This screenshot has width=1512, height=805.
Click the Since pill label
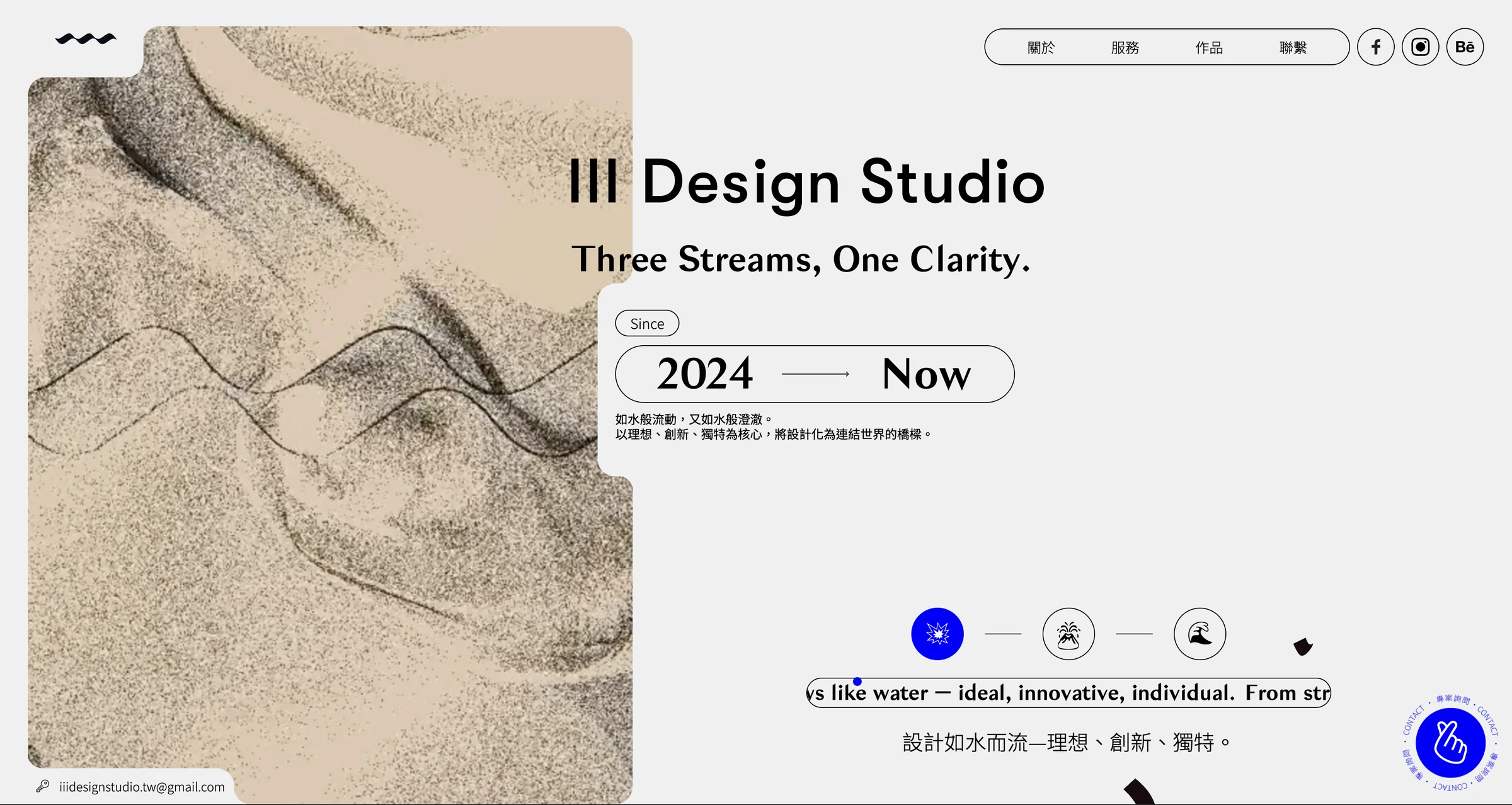click(647, 323)
